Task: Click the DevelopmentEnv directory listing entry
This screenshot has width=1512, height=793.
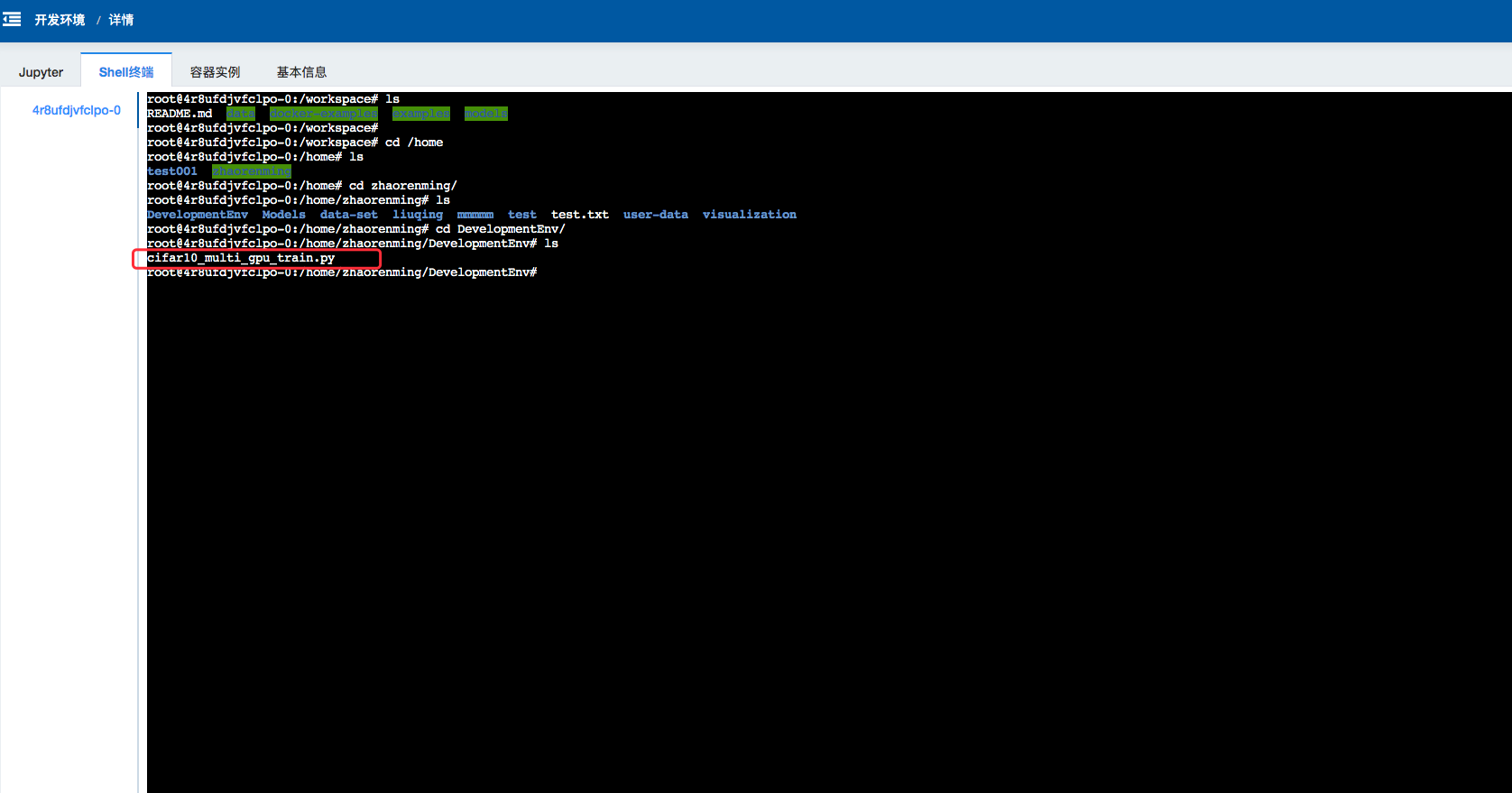Action: tap(197, 215)
